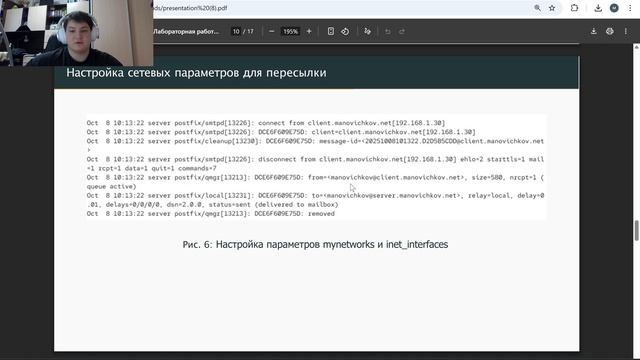The width and height of the screenshot is (640, 360).
Task: Click the redo arrow in PDF toolbar
Action: (402, 31)
